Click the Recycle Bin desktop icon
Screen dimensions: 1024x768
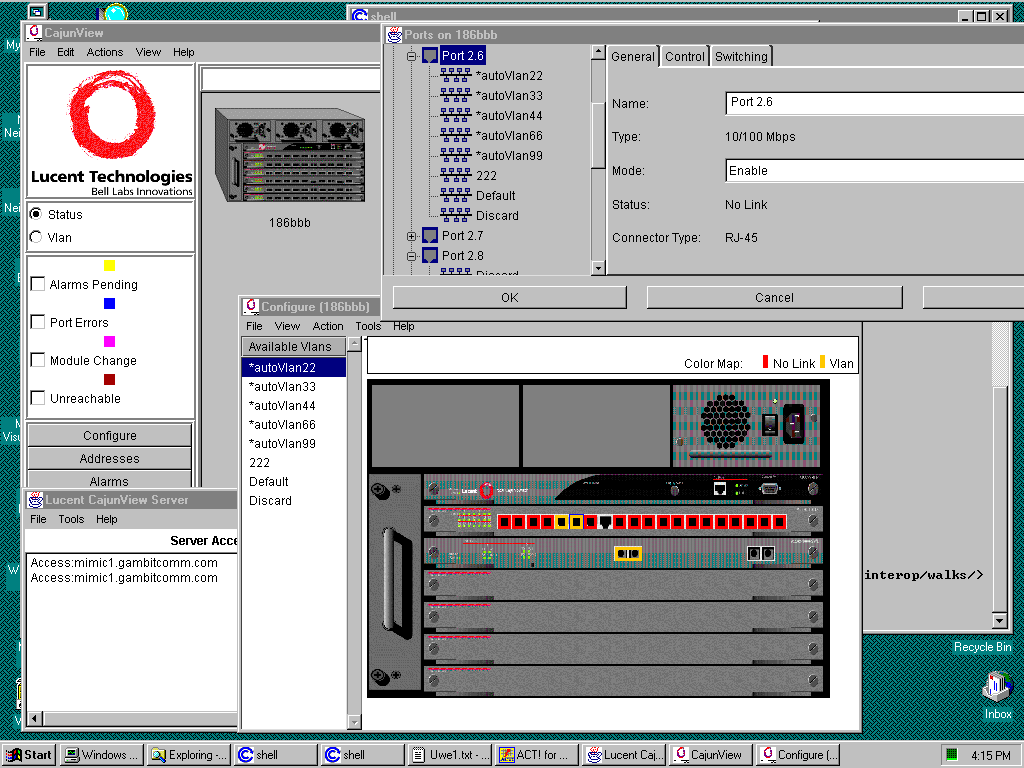[x=981, y=647]
